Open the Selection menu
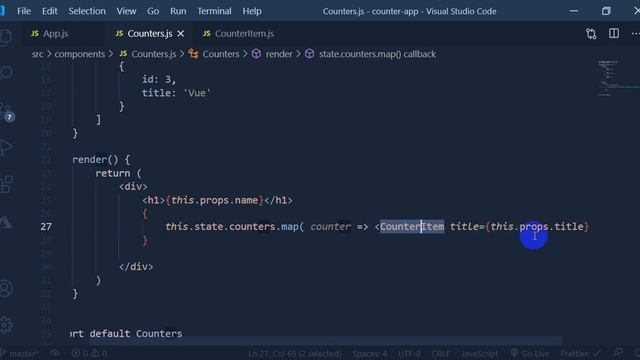 [87, 11]
